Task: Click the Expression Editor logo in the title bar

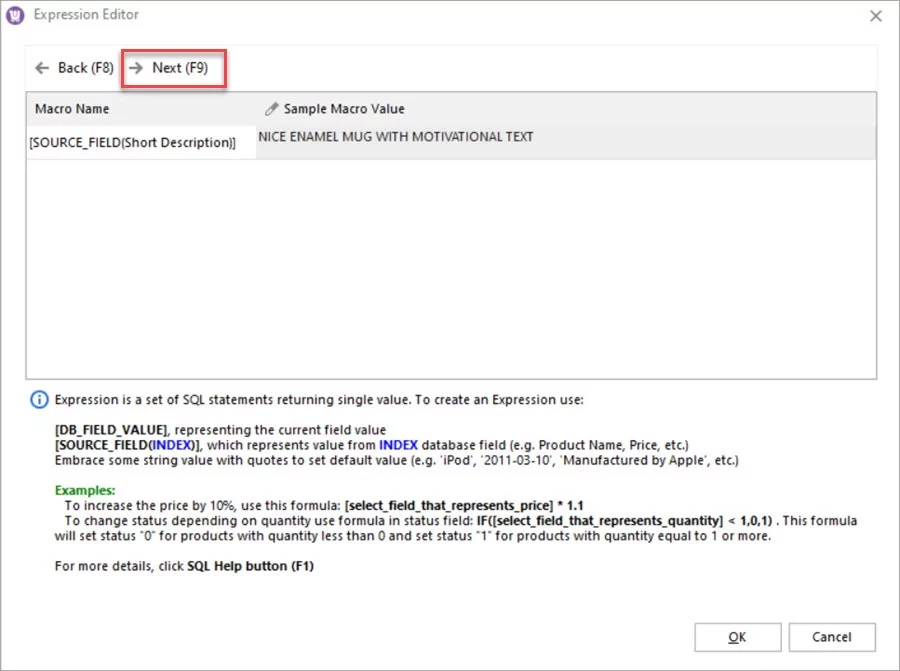Action: [14, 15]
